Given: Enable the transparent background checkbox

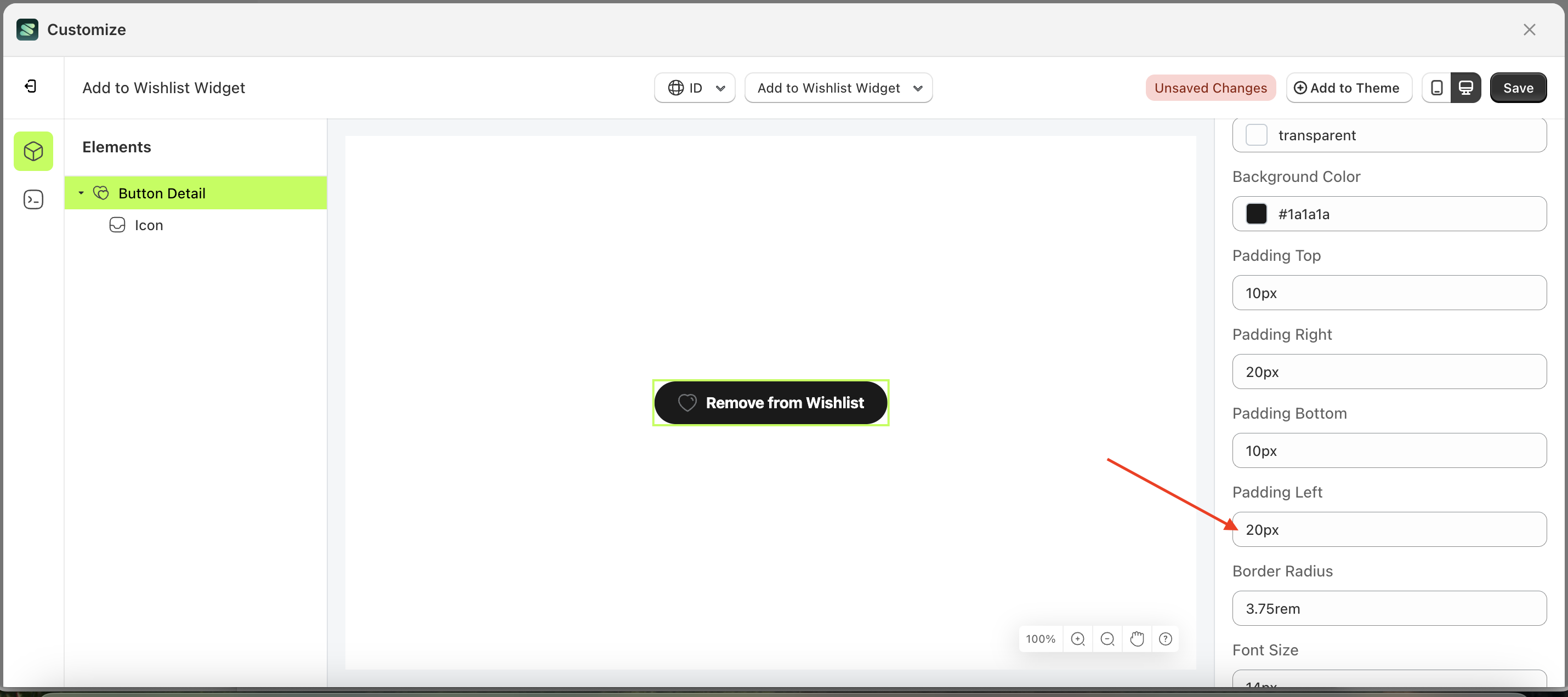Looking at the screenshot, I should tap(1257, 135).
